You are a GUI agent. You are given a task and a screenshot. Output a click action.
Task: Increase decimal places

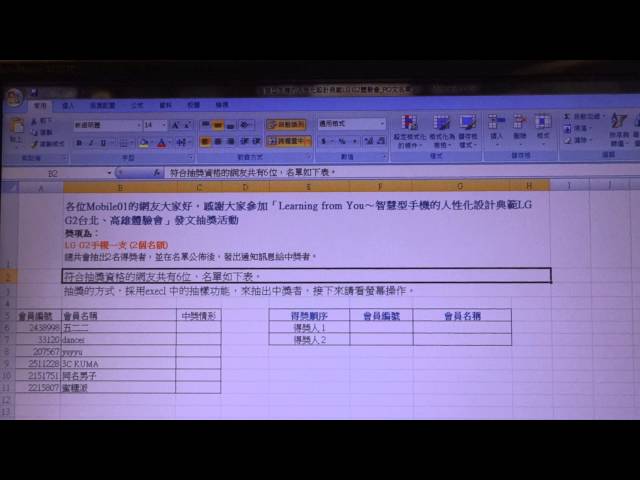(369, 141)
